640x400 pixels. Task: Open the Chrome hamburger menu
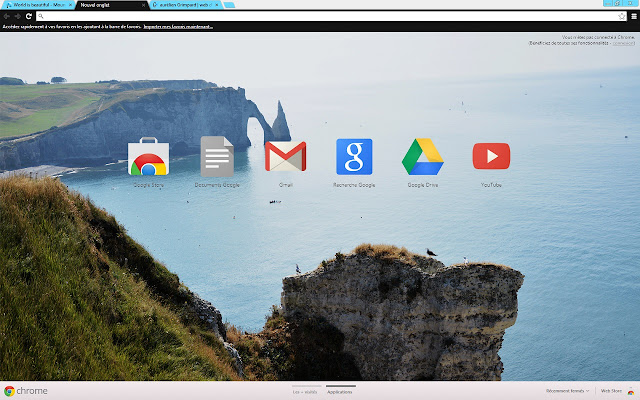634,16
